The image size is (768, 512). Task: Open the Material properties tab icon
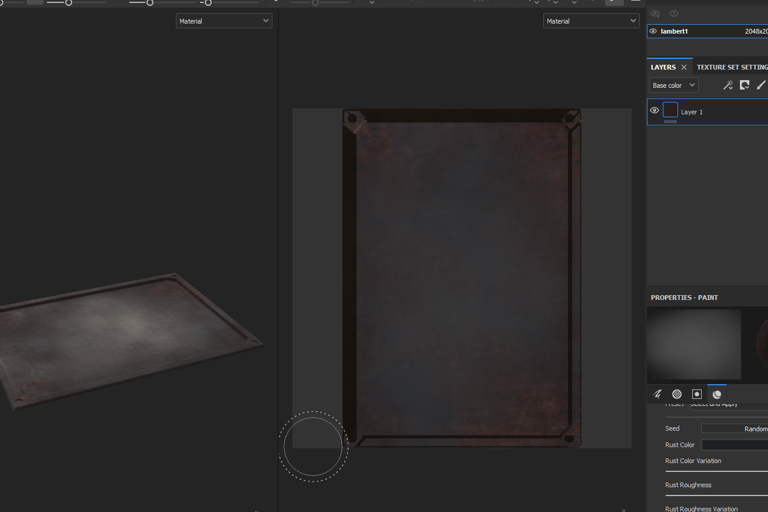tap(717, 394)
